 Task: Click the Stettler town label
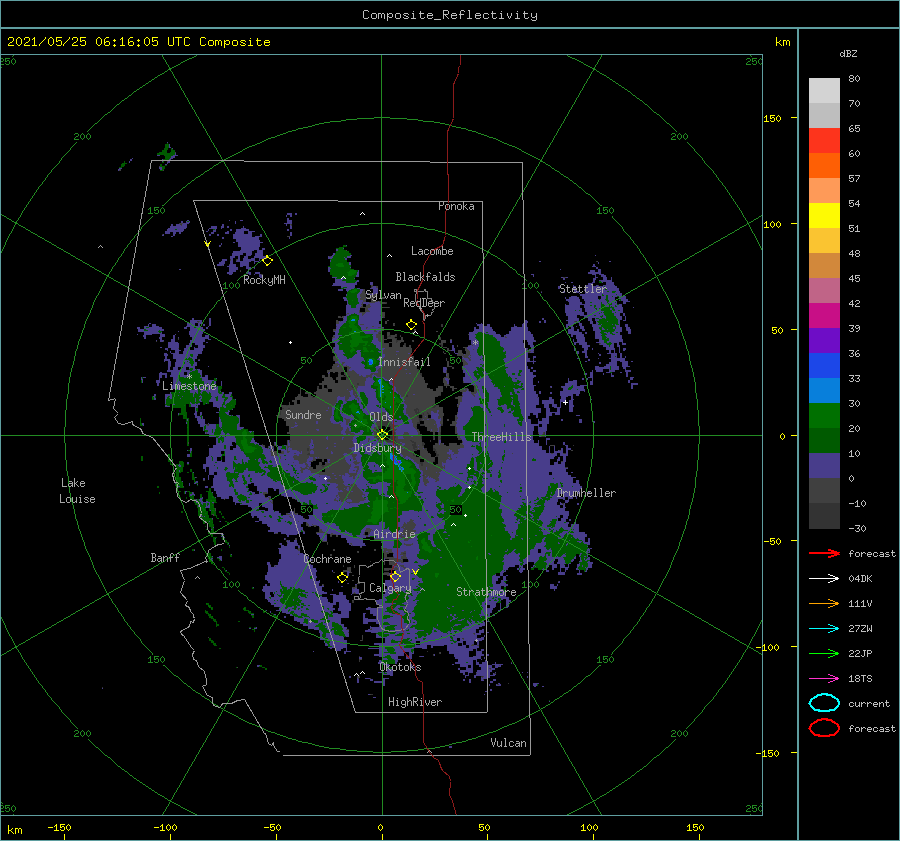point(583,289)
